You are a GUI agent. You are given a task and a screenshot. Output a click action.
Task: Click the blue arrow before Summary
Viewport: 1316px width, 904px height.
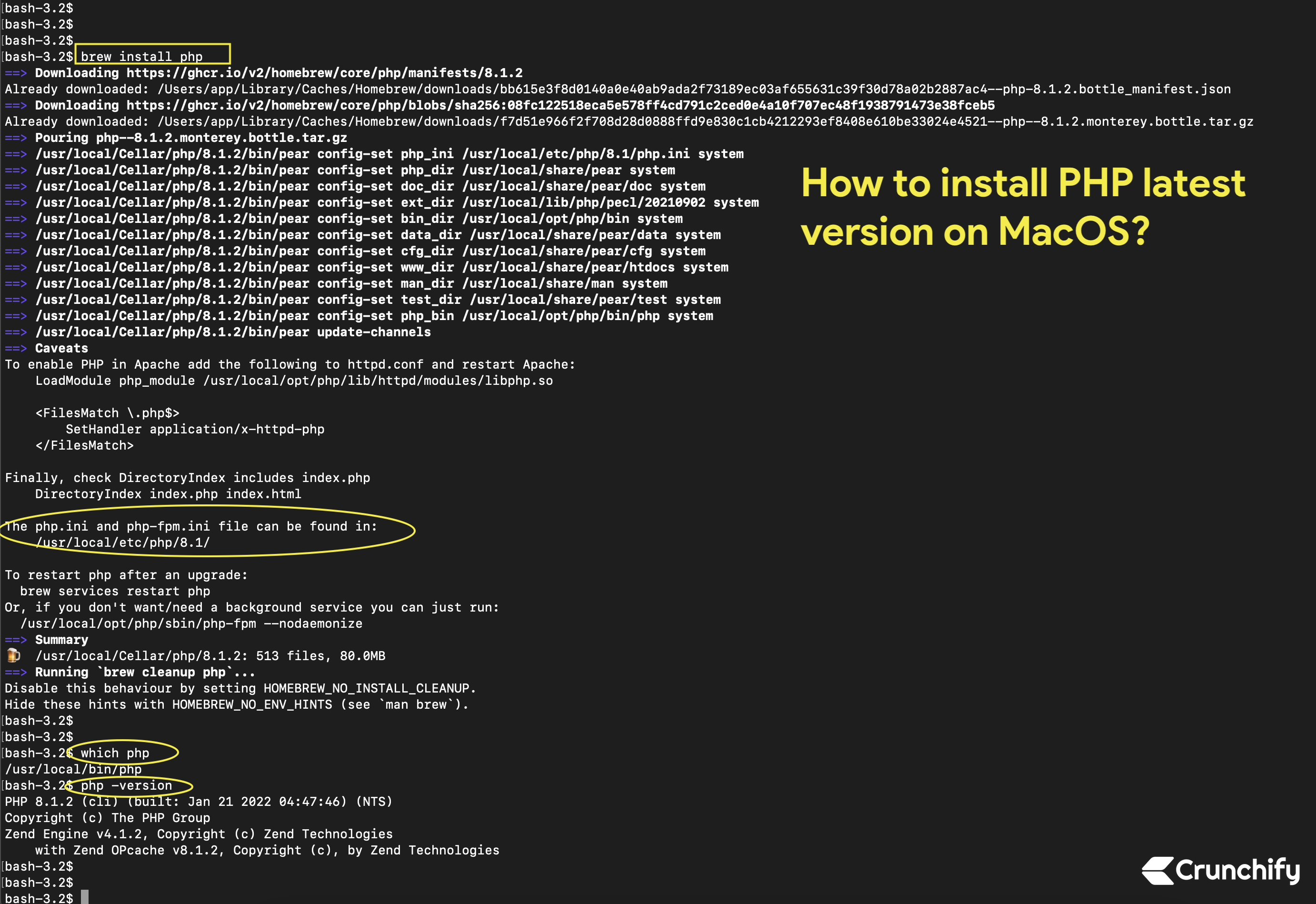click(16, 640)
